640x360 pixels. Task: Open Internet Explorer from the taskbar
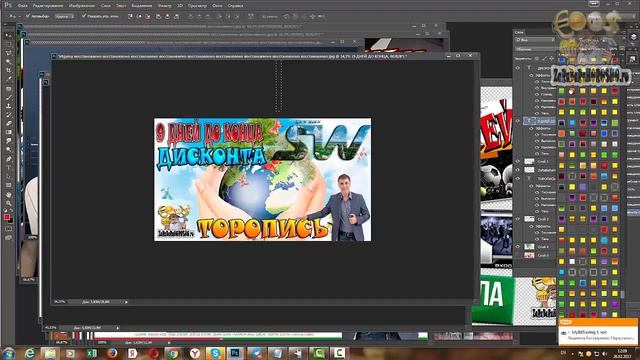[x=29, y=353]
